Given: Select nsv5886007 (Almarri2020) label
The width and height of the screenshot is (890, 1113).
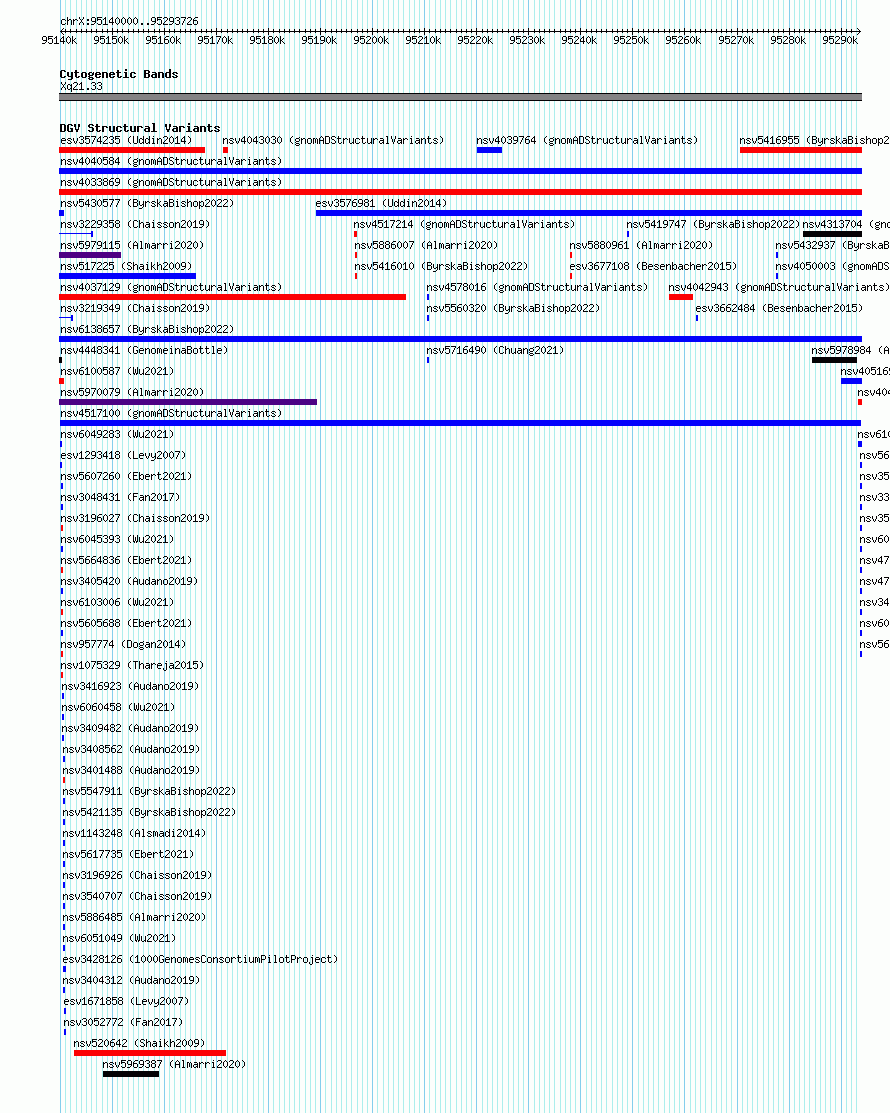Looking at the screenshot, I should (426, 245).
